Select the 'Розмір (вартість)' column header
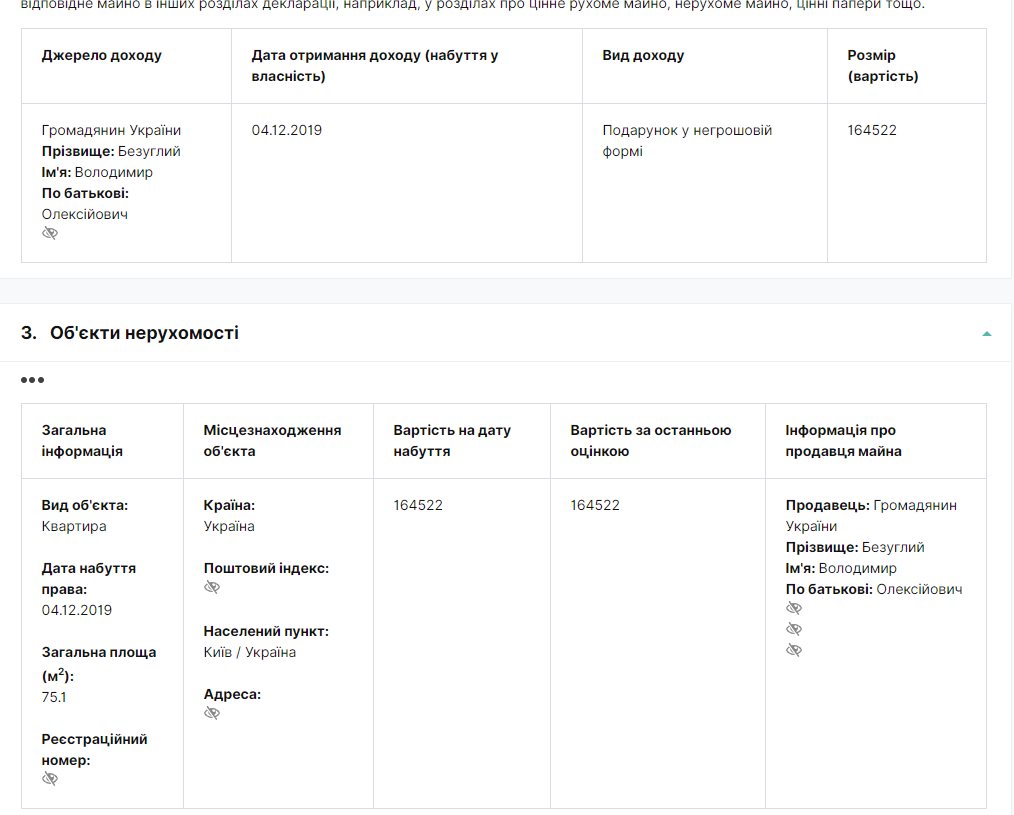The height and width of the screenshot is (815, 1014). point(882,66)
